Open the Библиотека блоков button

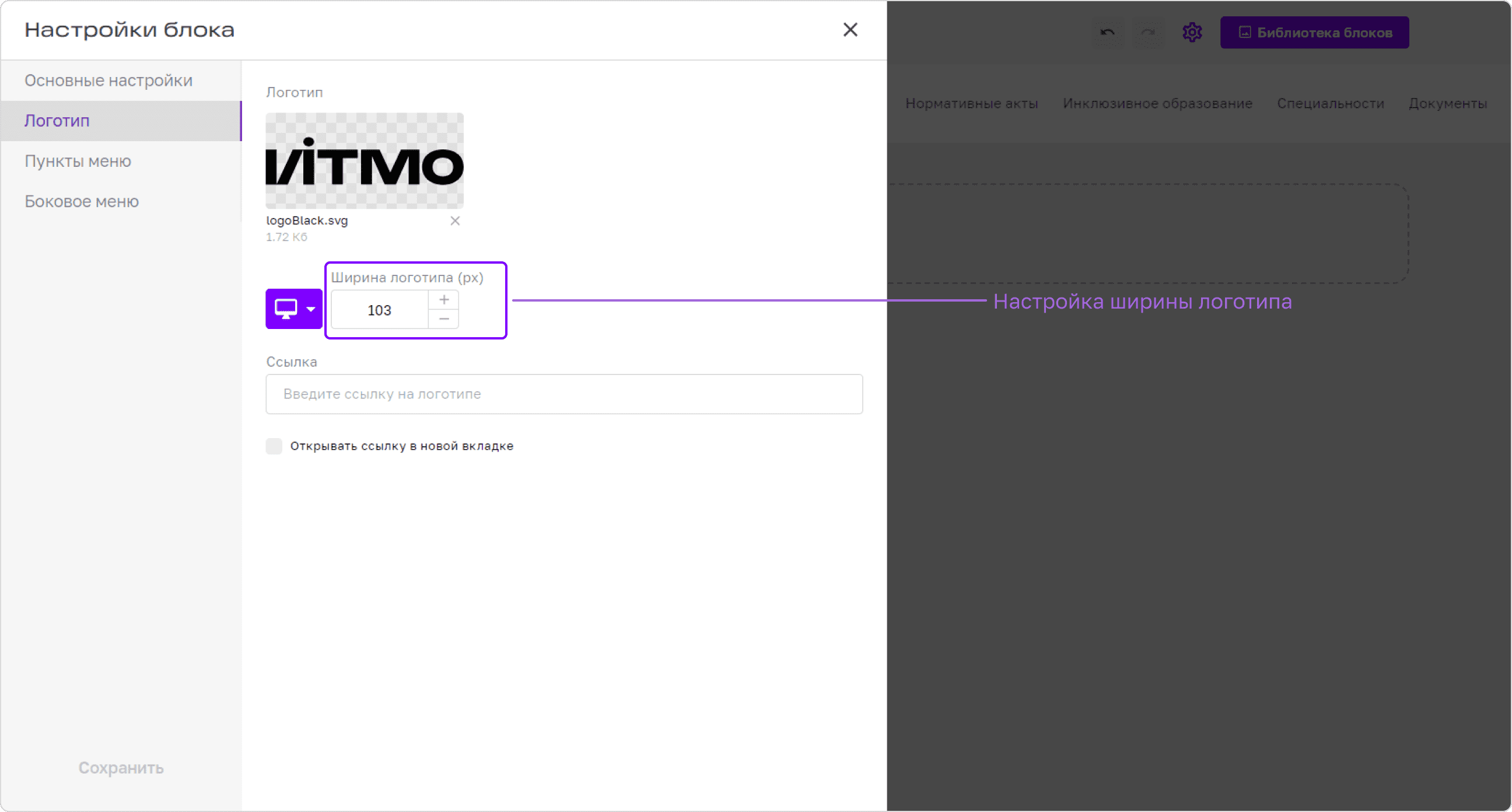point(1315,32)
